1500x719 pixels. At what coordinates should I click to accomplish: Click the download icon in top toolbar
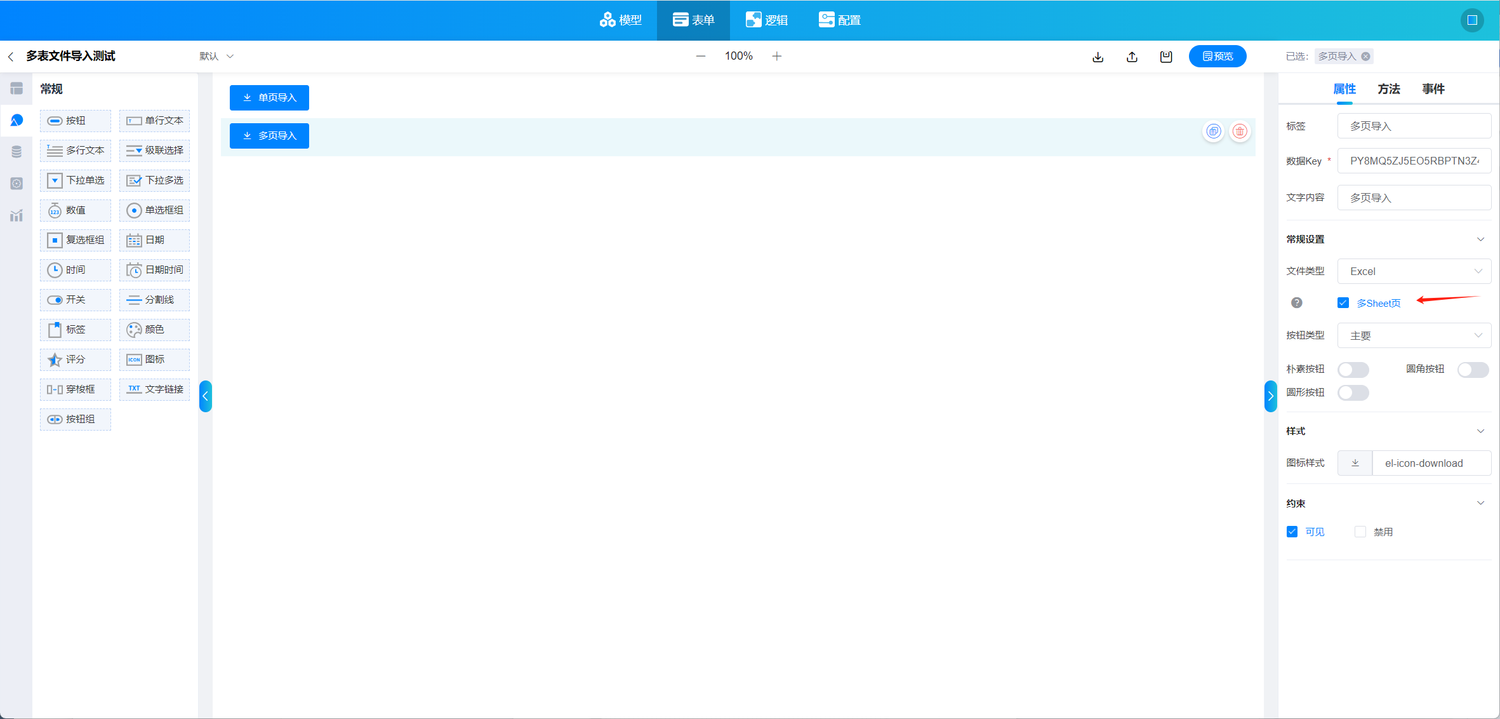[1098, 57]
